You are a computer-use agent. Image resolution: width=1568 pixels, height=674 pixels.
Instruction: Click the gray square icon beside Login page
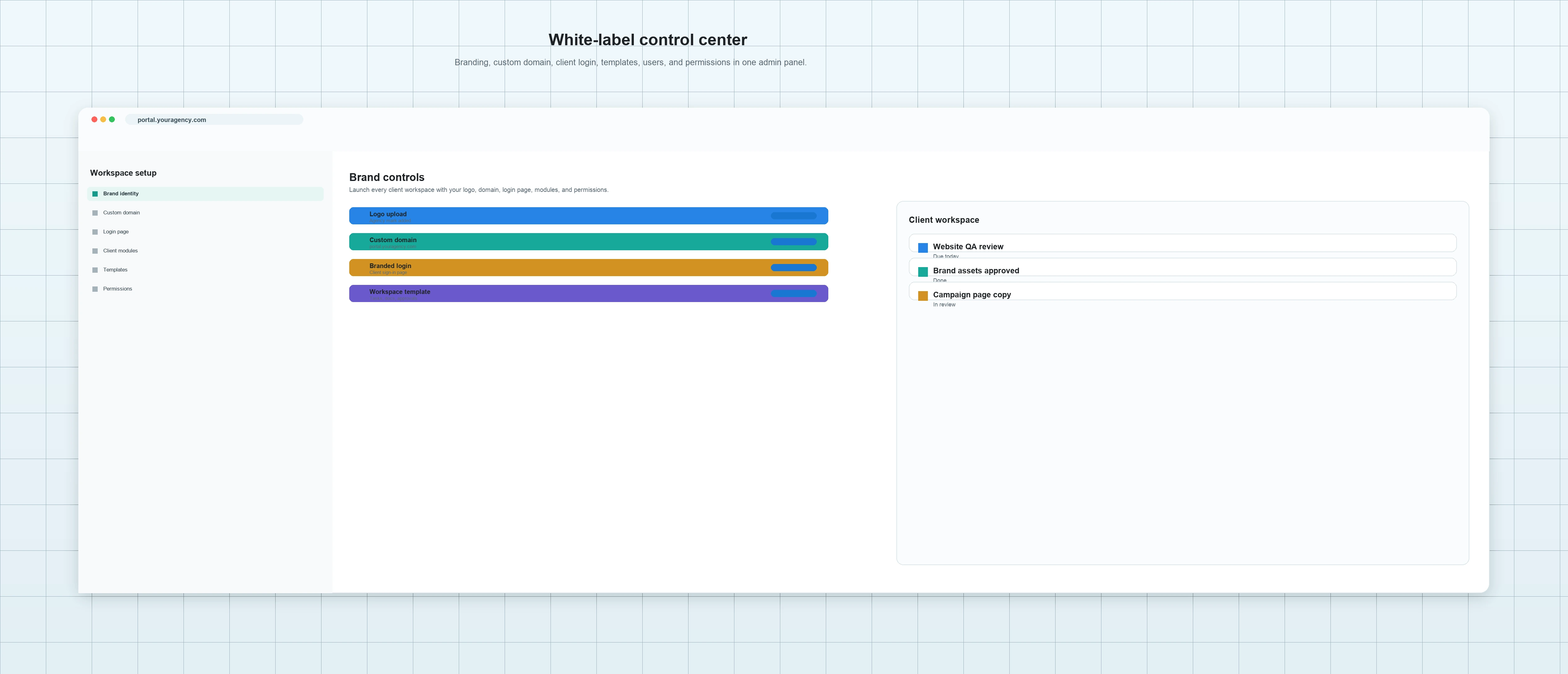95,232
